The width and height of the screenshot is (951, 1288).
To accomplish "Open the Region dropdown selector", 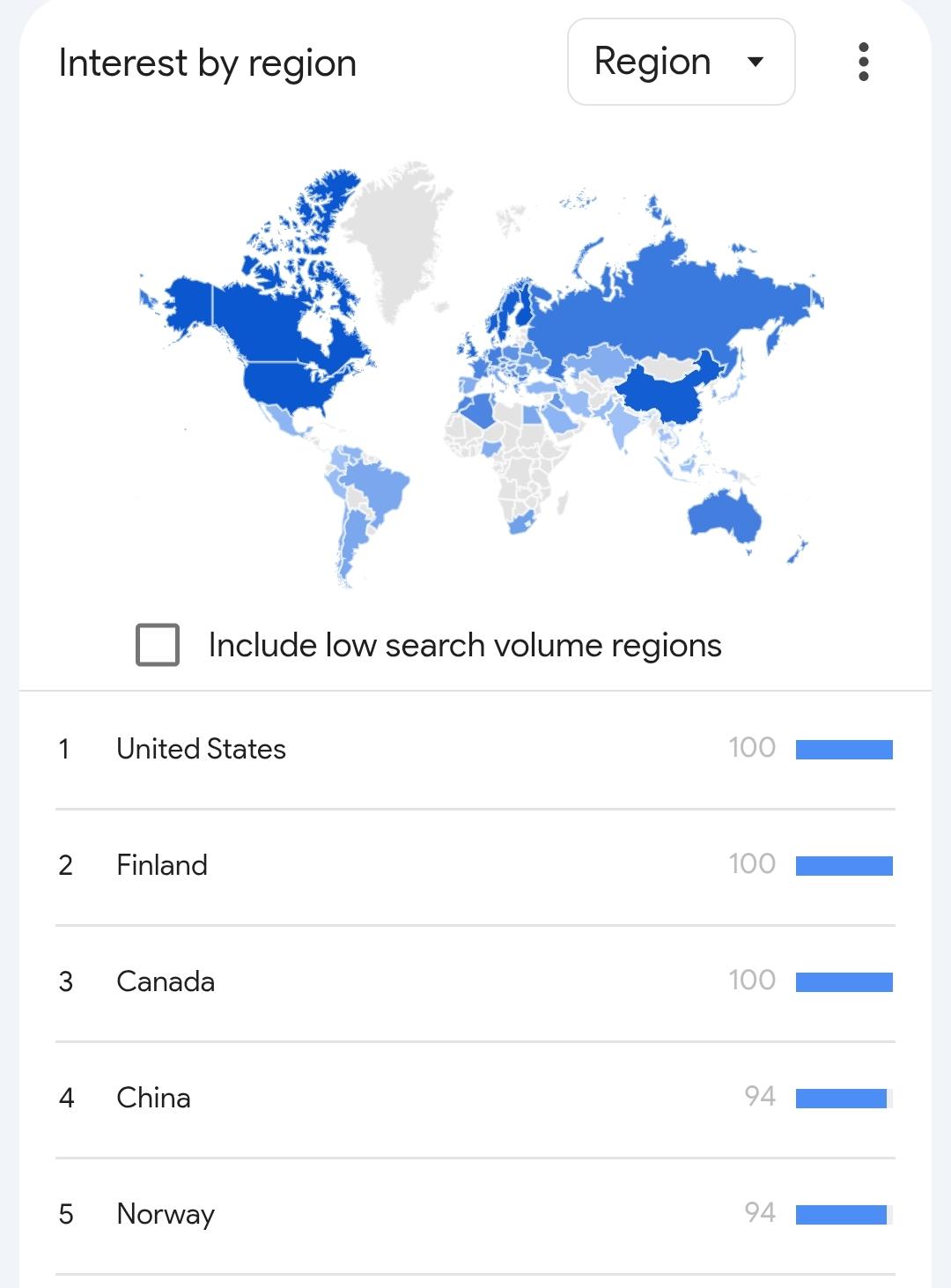I will point(681,62).
